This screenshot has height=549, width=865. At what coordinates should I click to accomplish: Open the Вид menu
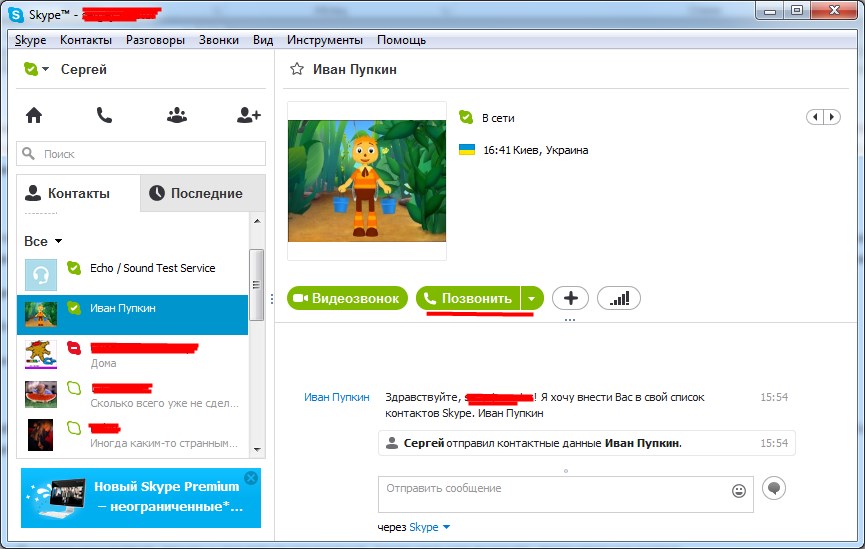(263, 40)
